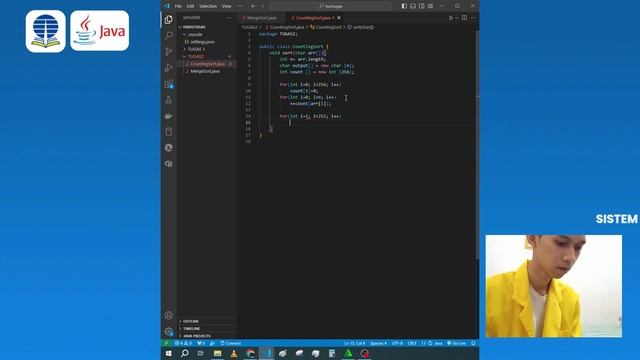Open the Windows Start menu
The width and height of the screenshot is (640, 360).
coord(169,353)
